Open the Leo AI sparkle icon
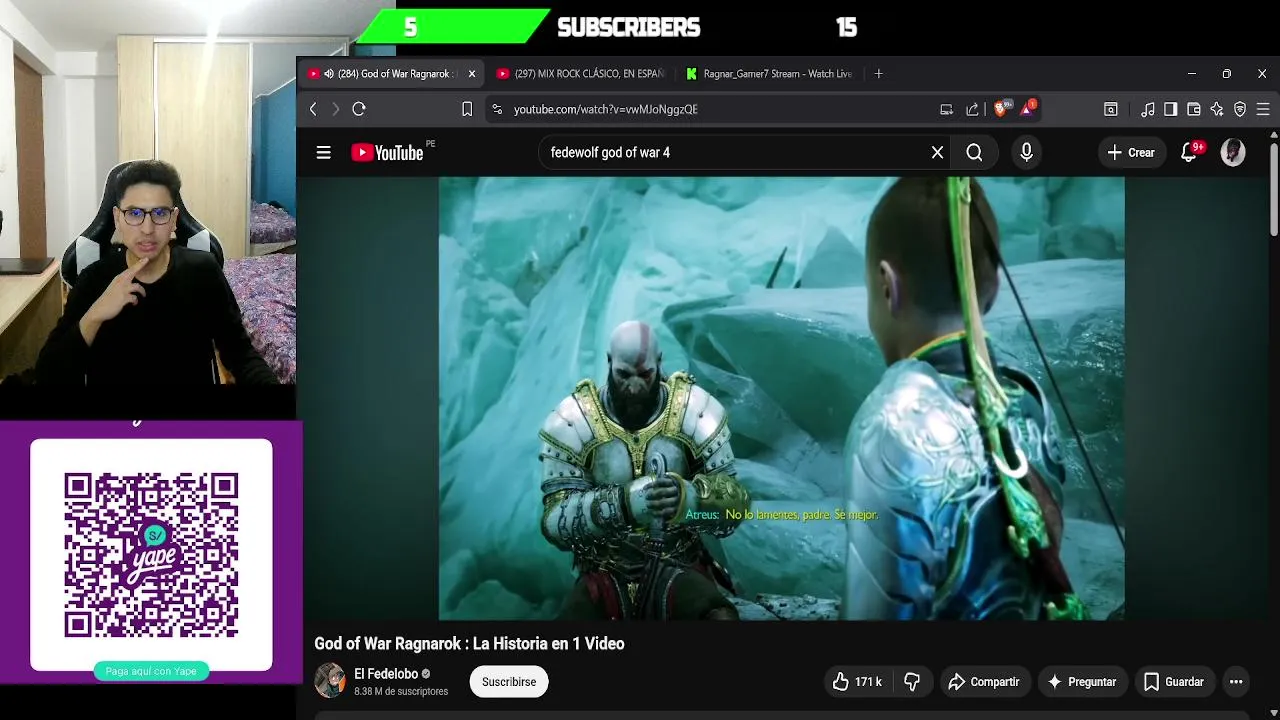 coord(1217,109)
